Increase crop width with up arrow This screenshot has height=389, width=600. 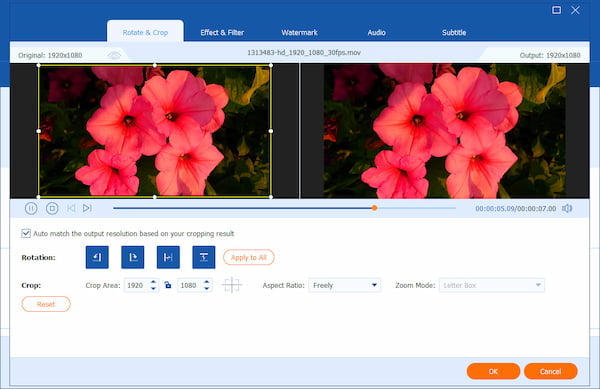(153, 282)
